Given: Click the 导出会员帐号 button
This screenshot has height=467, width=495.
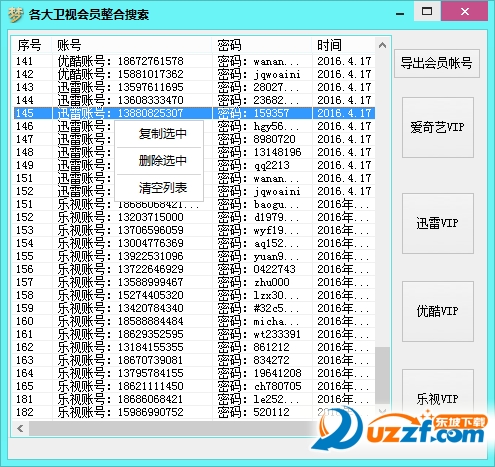Looking at the screenshot, I should (437, 63).
